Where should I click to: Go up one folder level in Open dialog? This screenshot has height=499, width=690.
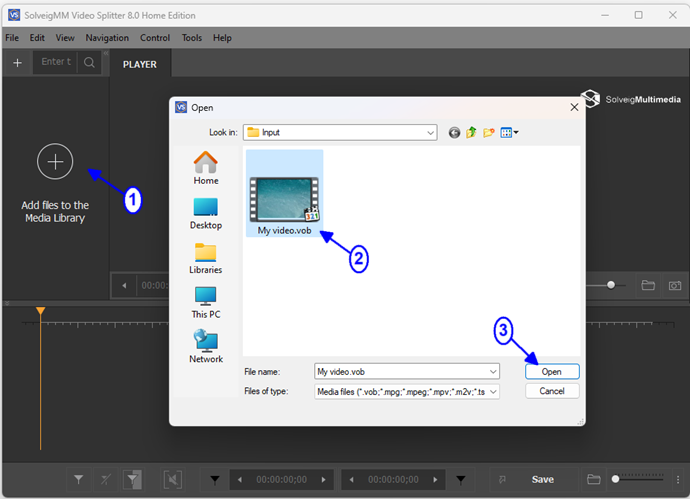pyautogui.click(x=471, y=132)
